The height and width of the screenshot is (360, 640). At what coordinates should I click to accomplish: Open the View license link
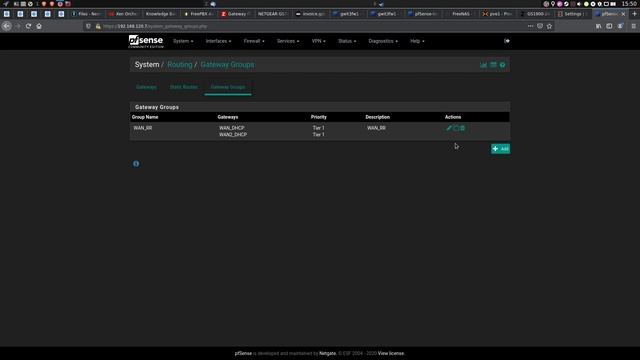(391, 353)
